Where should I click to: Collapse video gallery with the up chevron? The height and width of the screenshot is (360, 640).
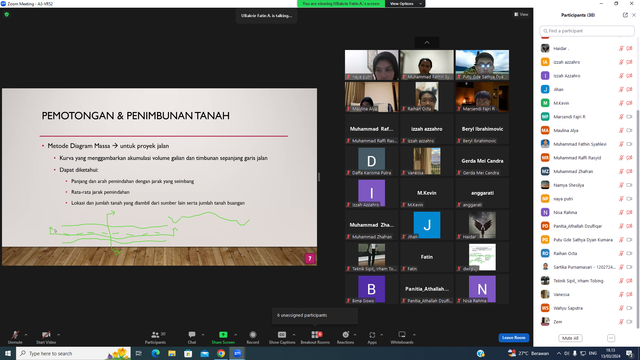427,42
